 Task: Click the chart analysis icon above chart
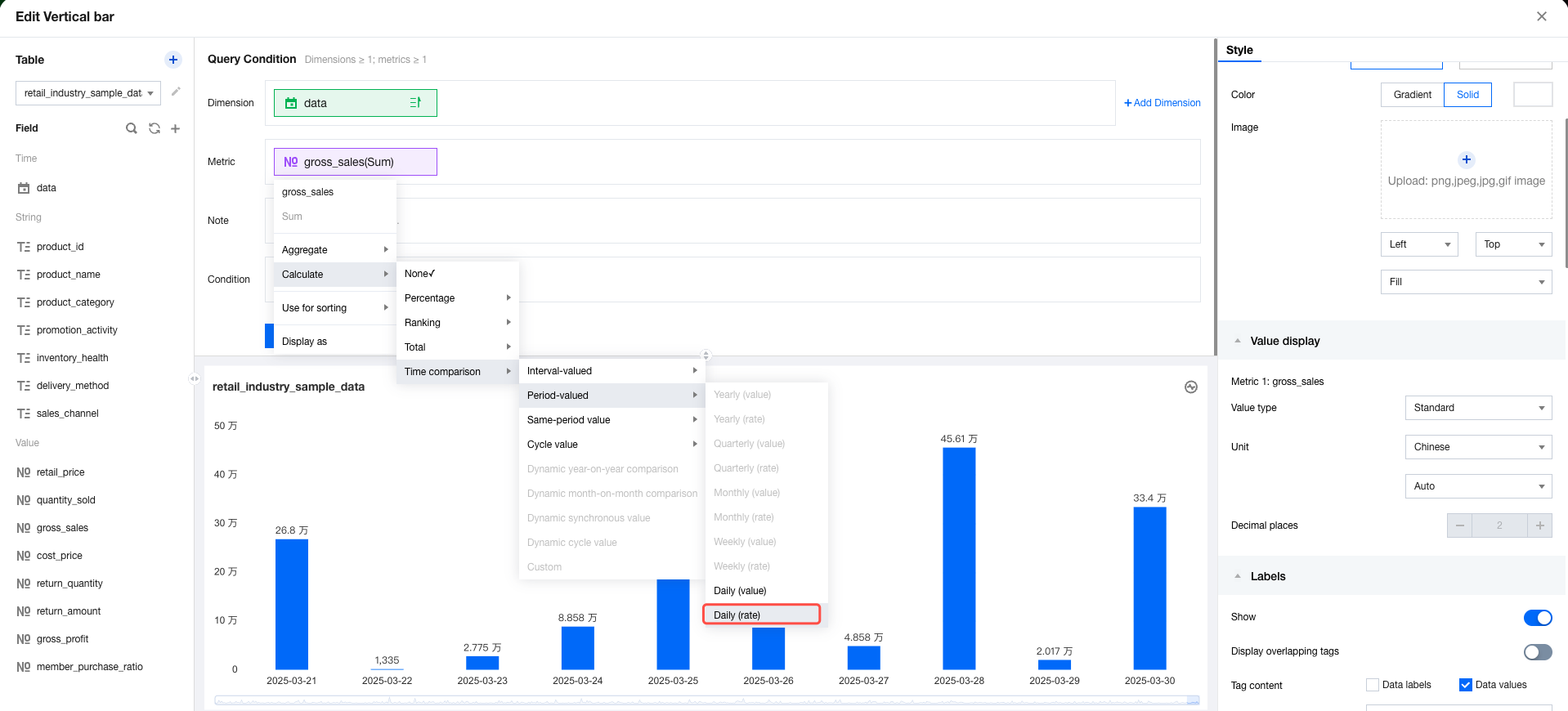point(1190,387)
